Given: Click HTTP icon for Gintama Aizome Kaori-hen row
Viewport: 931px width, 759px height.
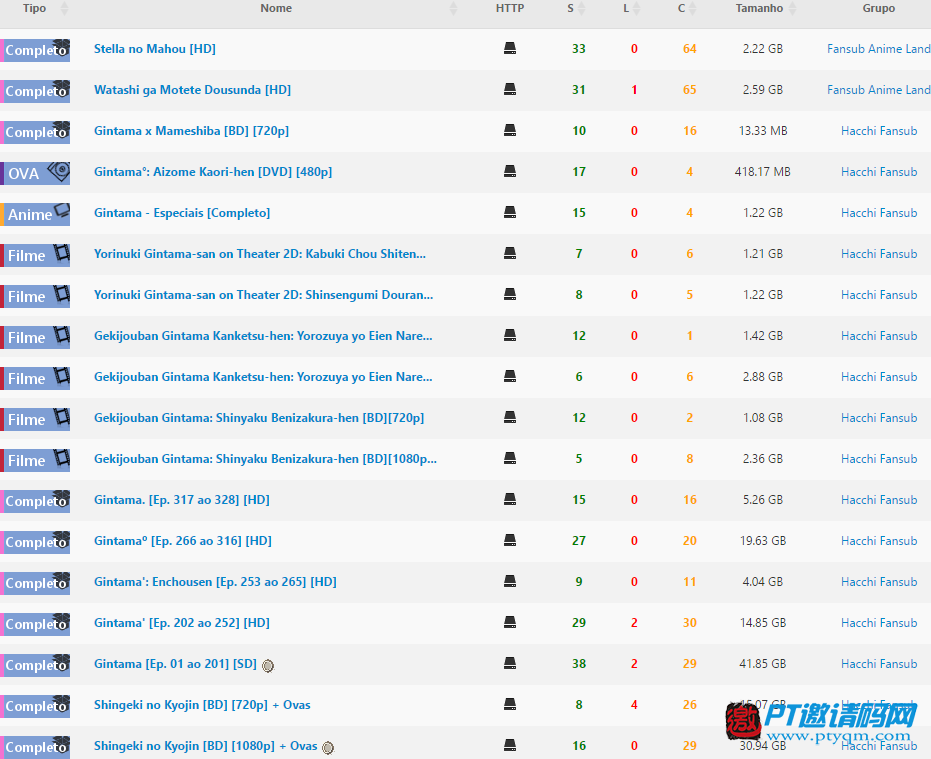Looking at the screenshot, I should coord(509,172).
